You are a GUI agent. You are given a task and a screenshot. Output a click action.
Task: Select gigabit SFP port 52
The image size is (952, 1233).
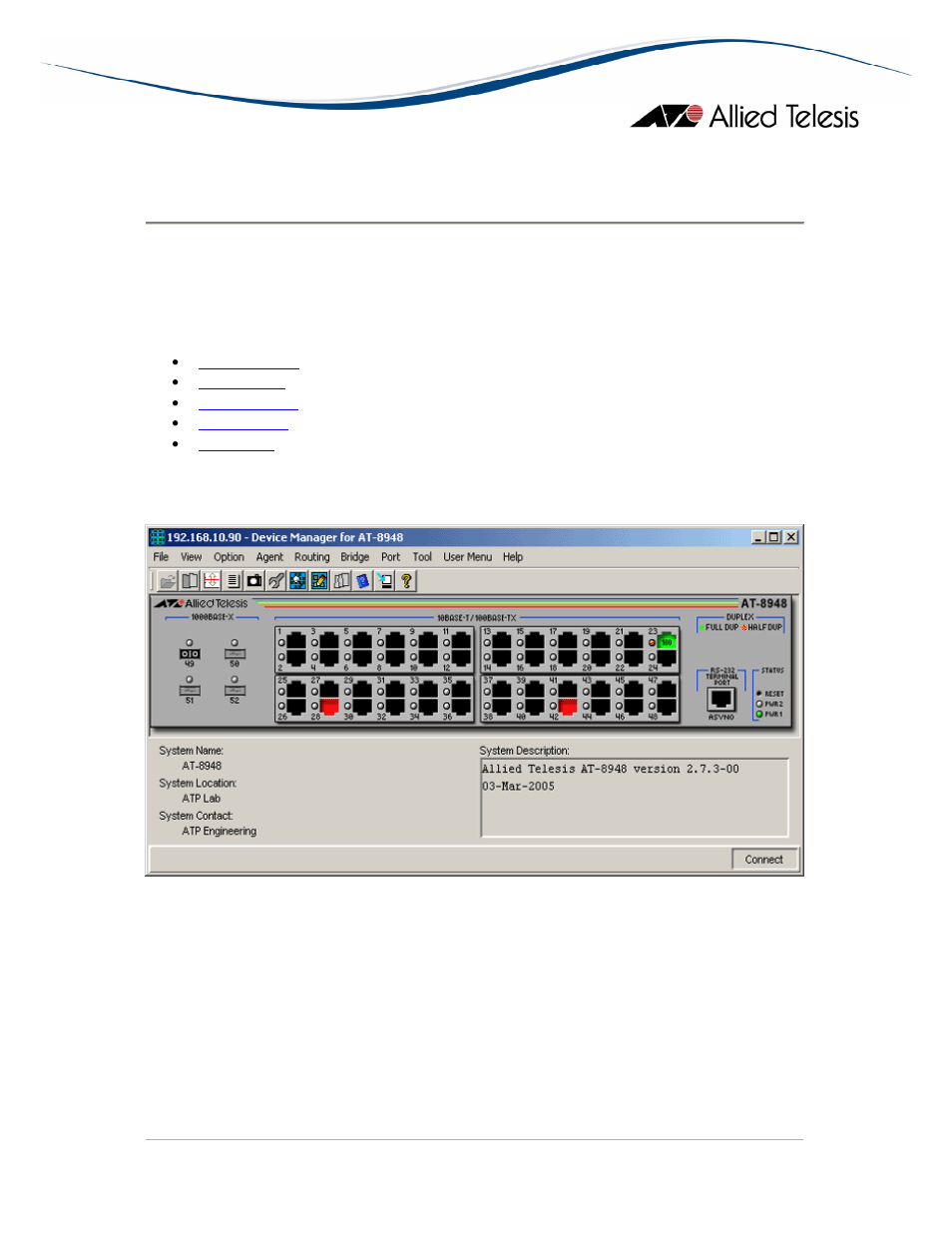(x=235, y=690)
